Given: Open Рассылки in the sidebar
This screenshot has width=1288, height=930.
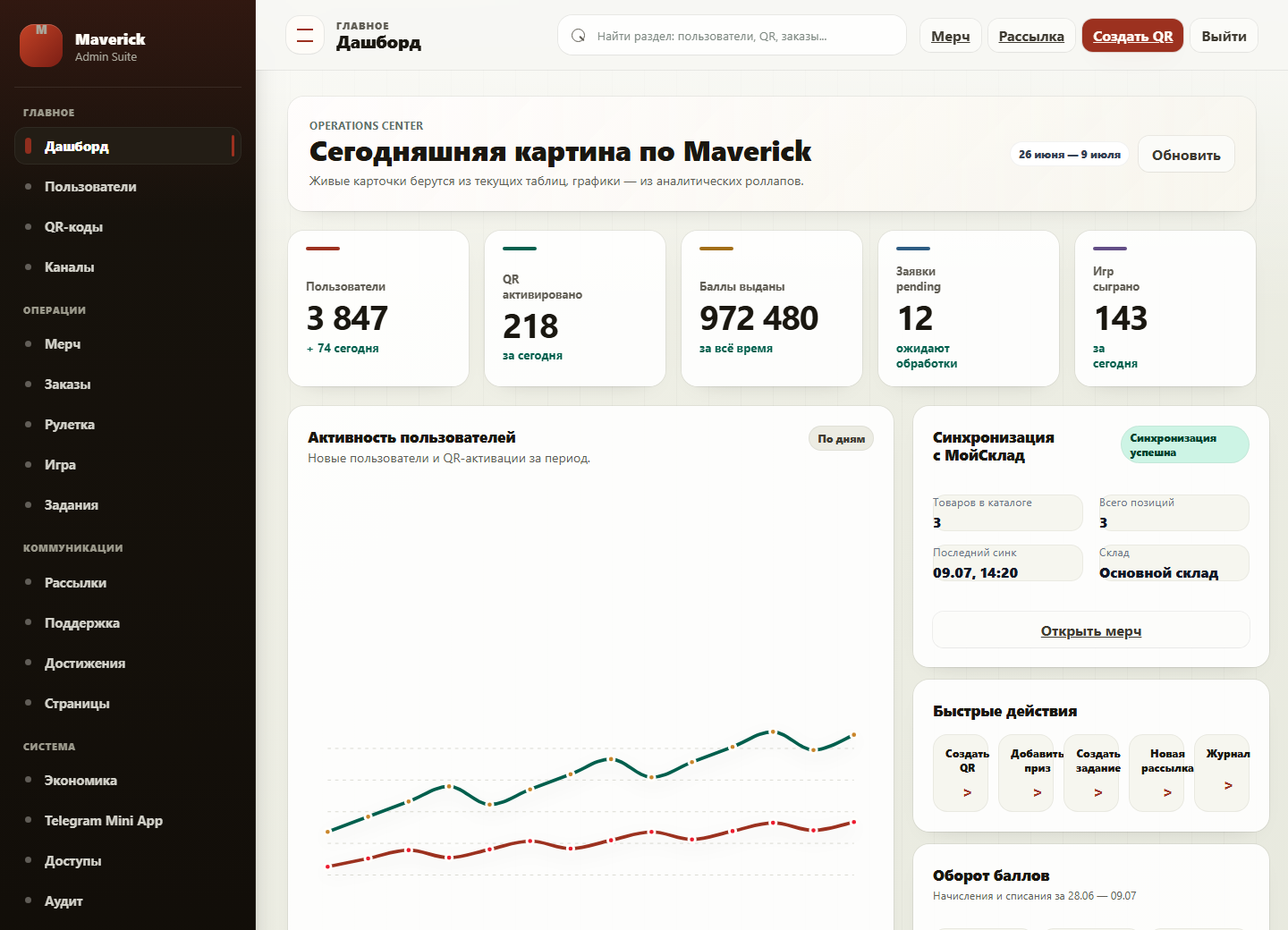Looking at the screenshot, I should pos(128,582).
